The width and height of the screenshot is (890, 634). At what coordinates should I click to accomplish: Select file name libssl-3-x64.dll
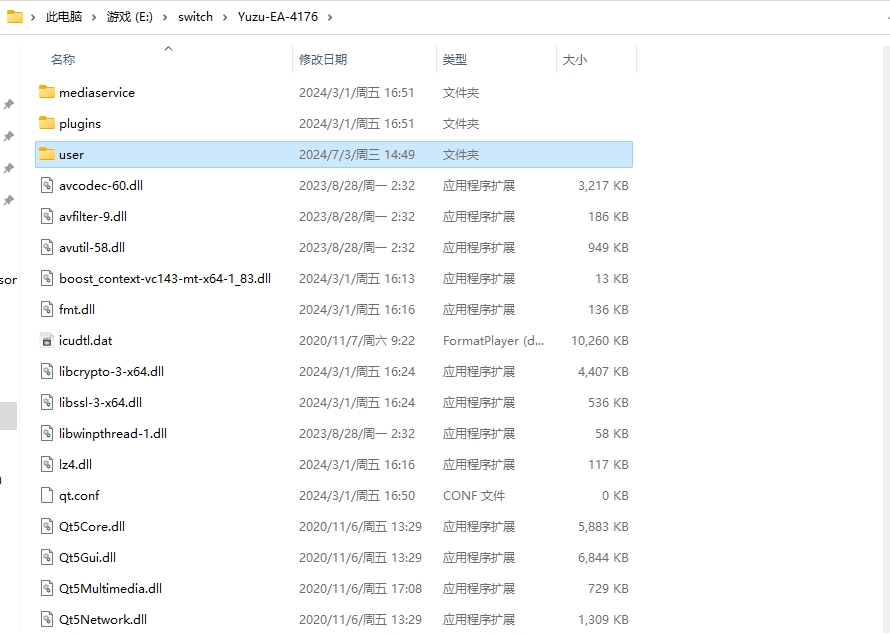point(100,402)
